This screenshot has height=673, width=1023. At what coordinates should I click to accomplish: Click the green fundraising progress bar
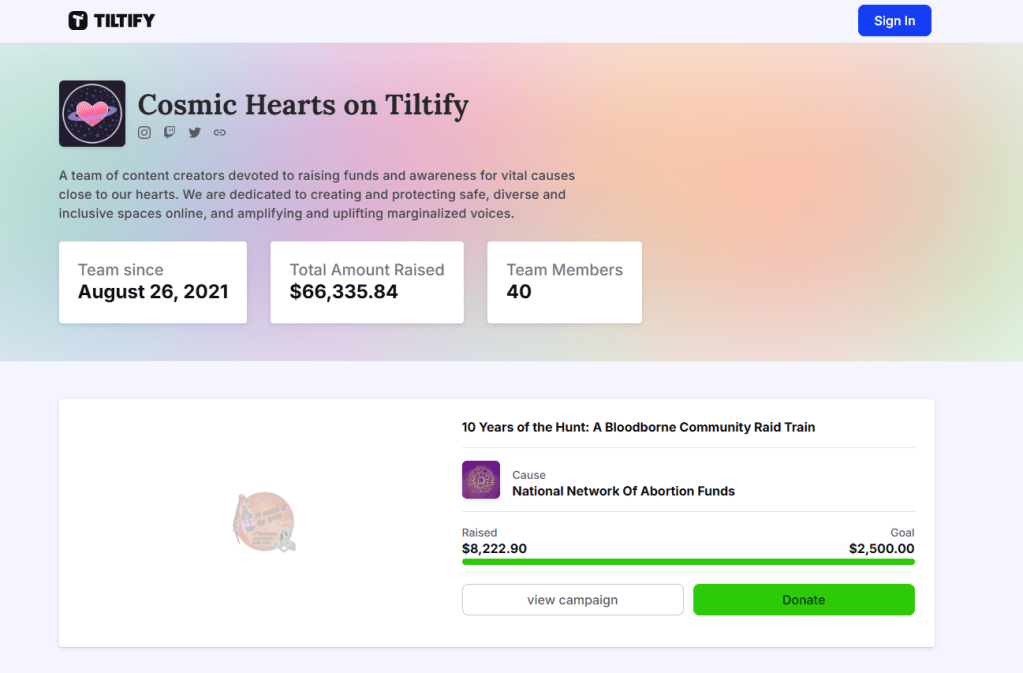688,562
